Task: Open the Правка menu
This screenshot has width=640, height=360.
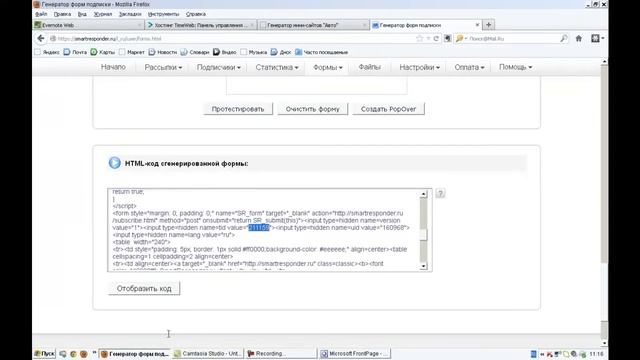Action: pos(62,14)
